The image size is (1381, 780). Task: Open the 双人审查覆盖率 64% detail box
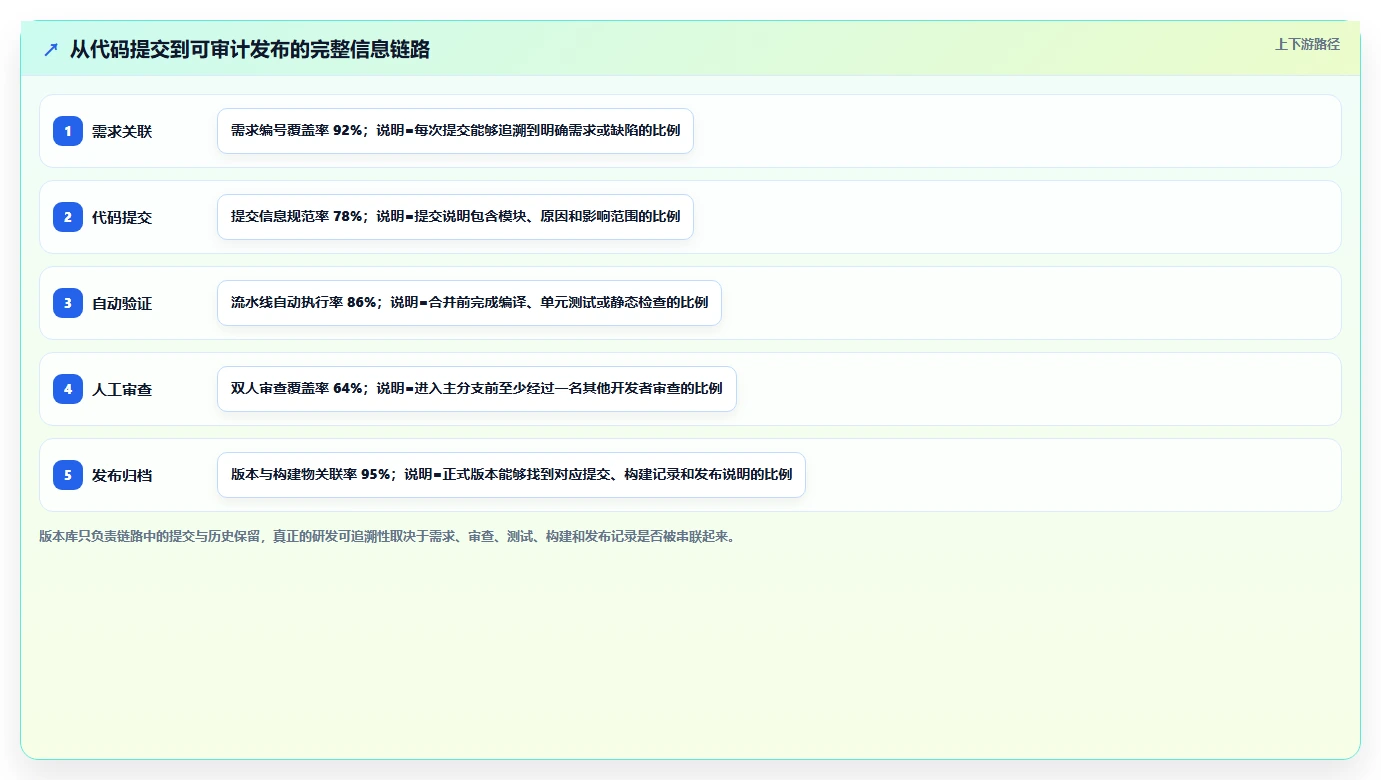(477, 389)
